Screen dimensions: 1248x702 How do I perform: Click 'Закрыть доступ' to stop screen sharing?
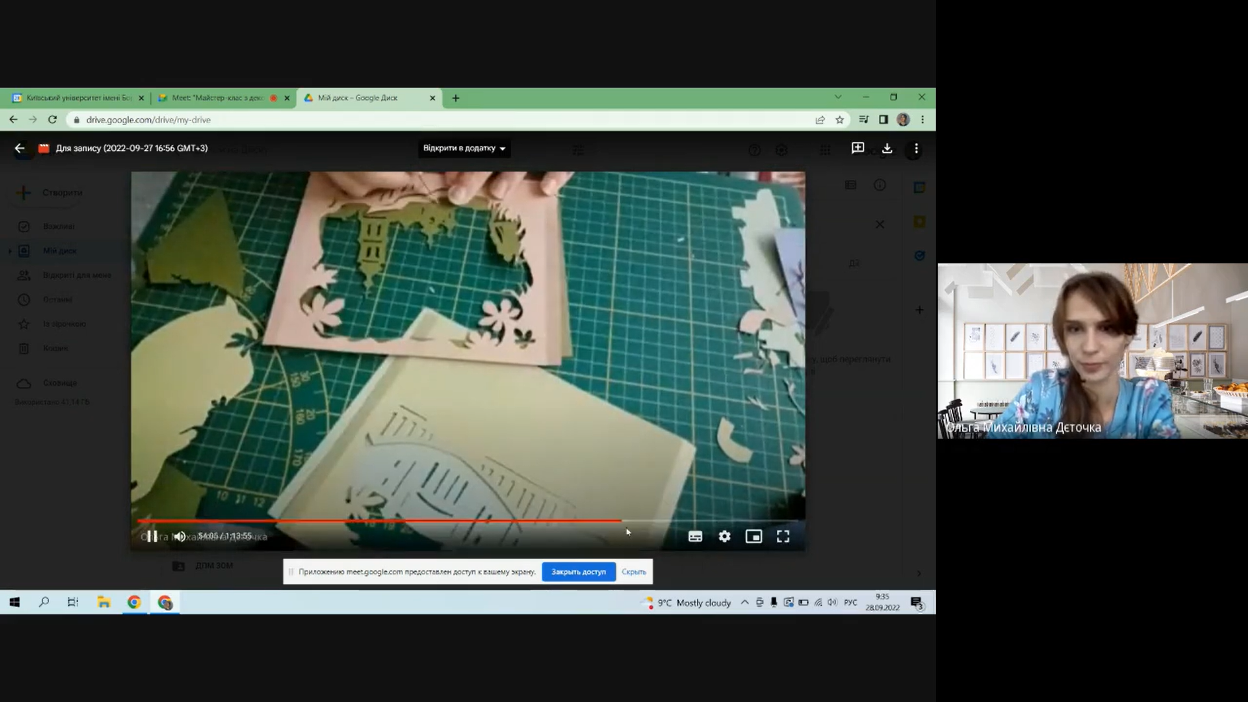pyautogui.click(x=578, y=572)
